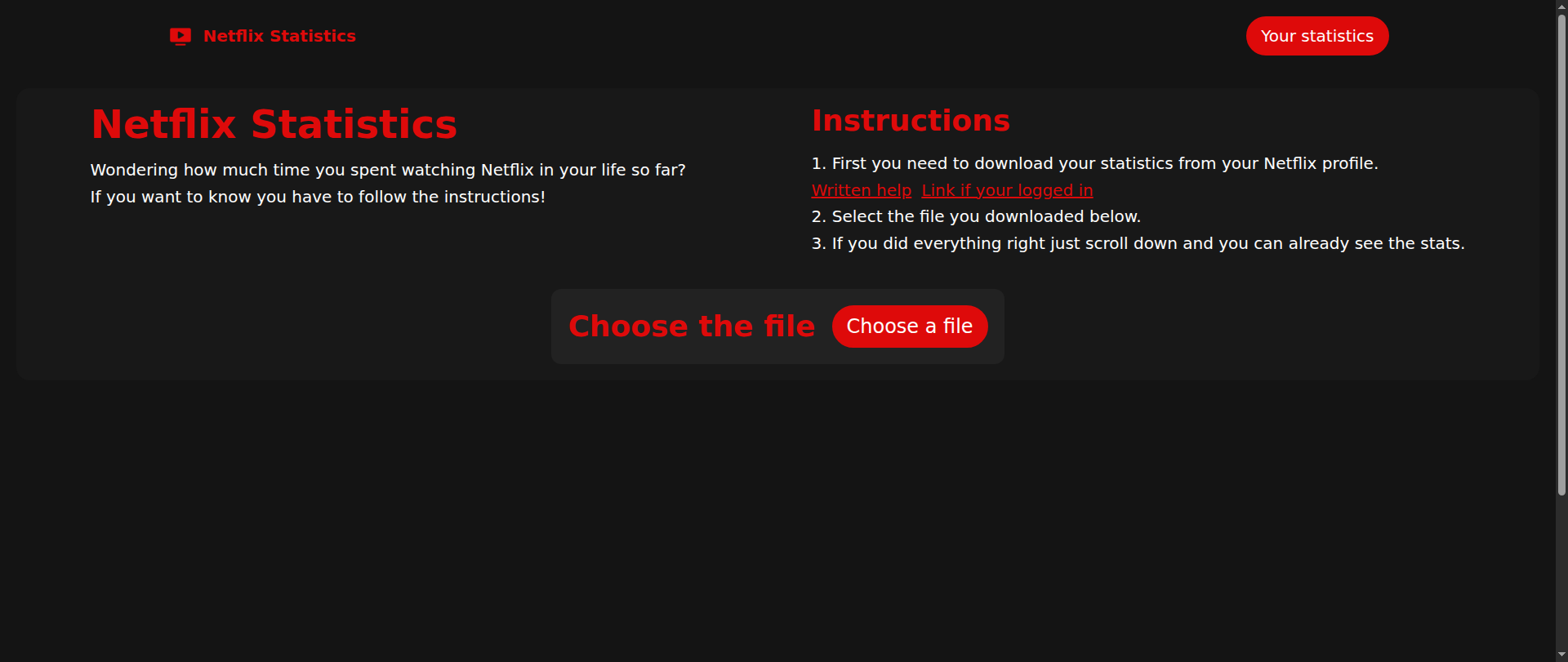Click the vertical scrollbar thumb

coord(1561,255)
